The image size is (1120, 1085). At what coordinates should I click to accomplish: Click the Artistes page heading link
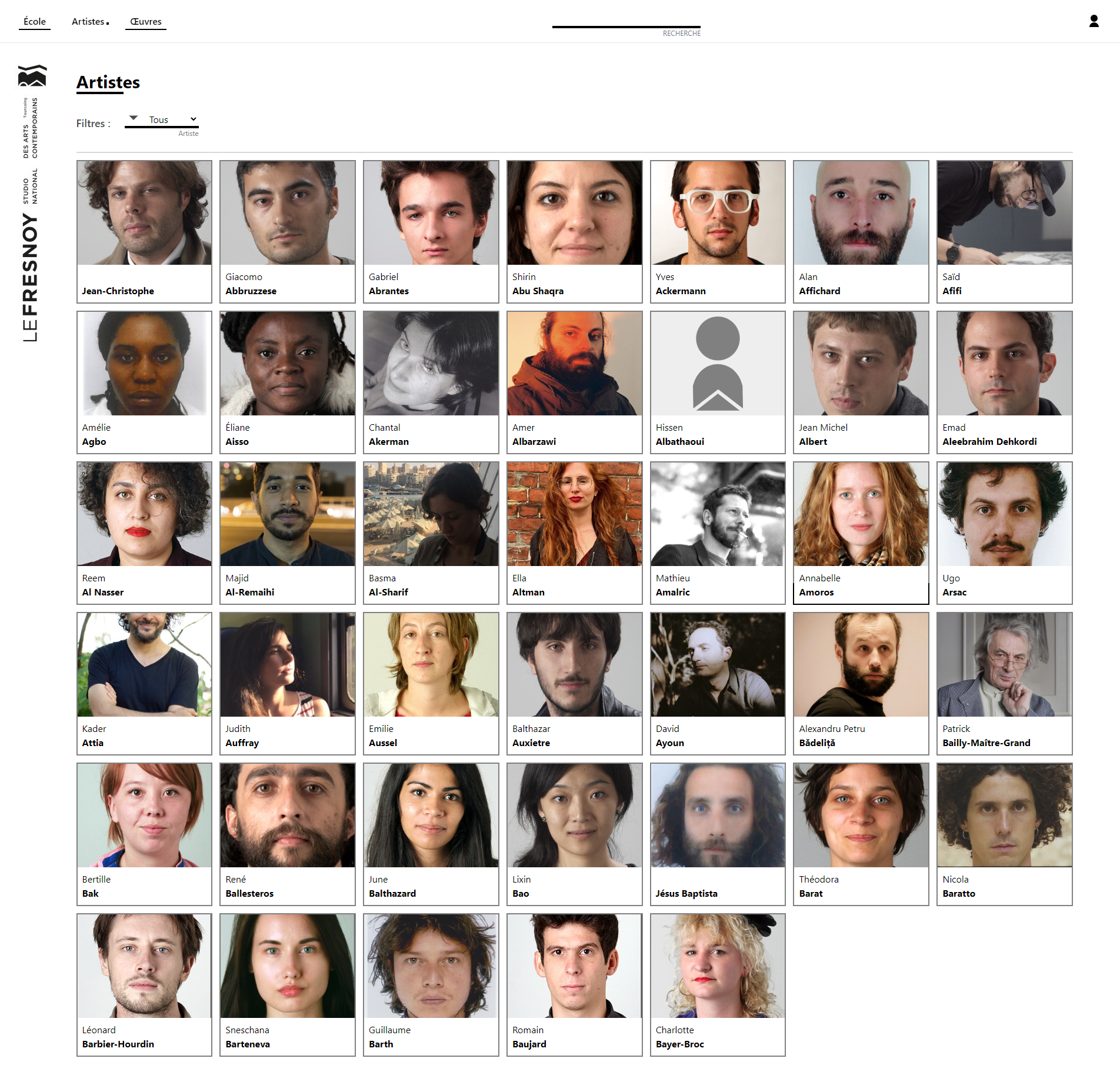pyautogui.click(x=108, y=82)
